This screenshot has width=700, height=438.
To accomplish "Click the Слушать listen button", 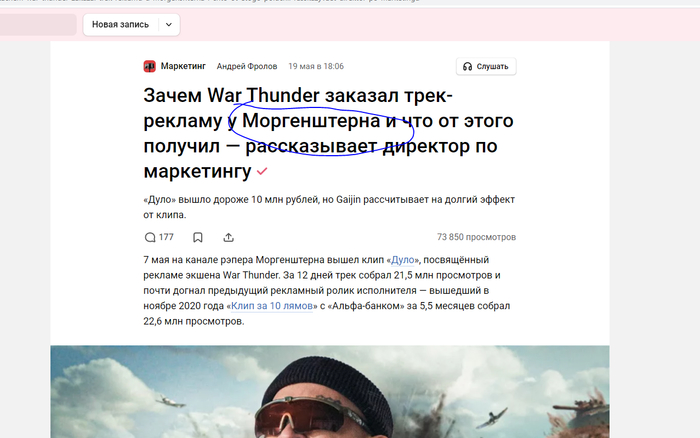I will (486, 67).
